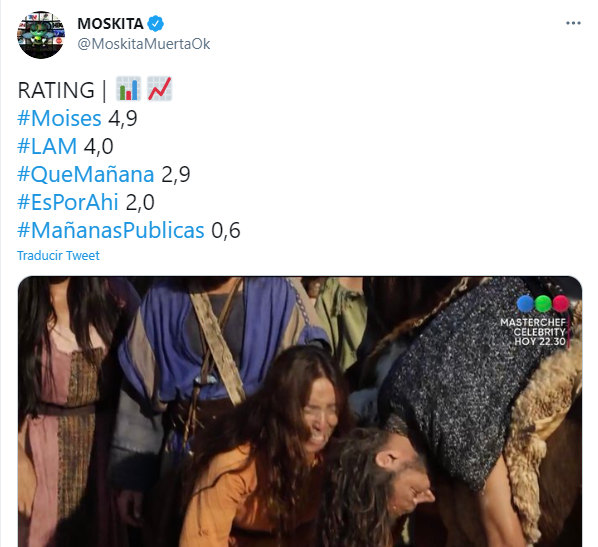598x547 pixels.
Task: Click the bar chart emoji
Action: click(x=128, y=89)
